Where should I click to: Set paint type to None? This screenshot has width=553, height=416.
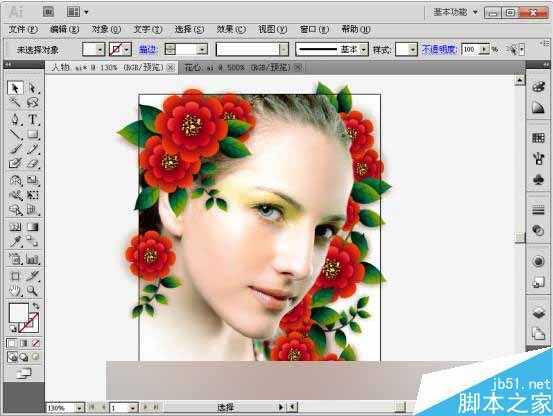36,343
